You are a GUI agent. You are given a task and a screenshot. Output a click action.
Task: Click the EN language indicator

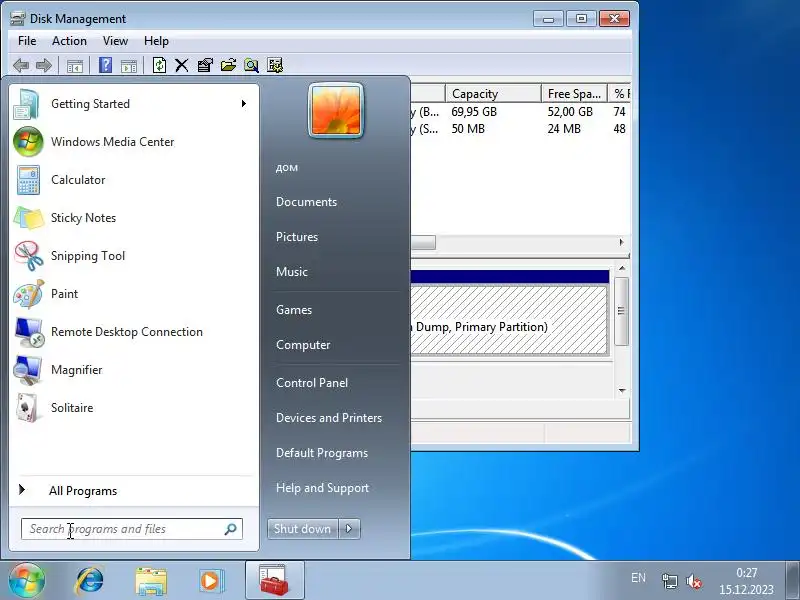[638, 578]
